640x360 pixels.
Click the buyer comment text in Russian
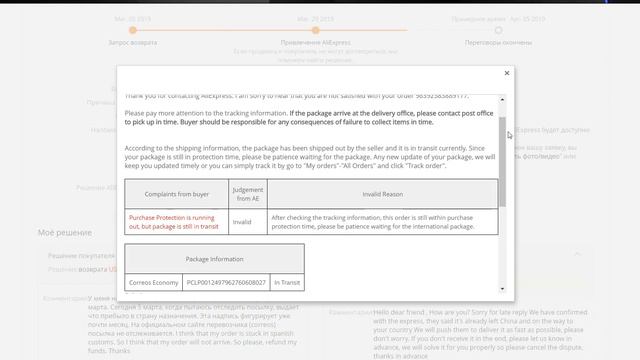point(193,324)
